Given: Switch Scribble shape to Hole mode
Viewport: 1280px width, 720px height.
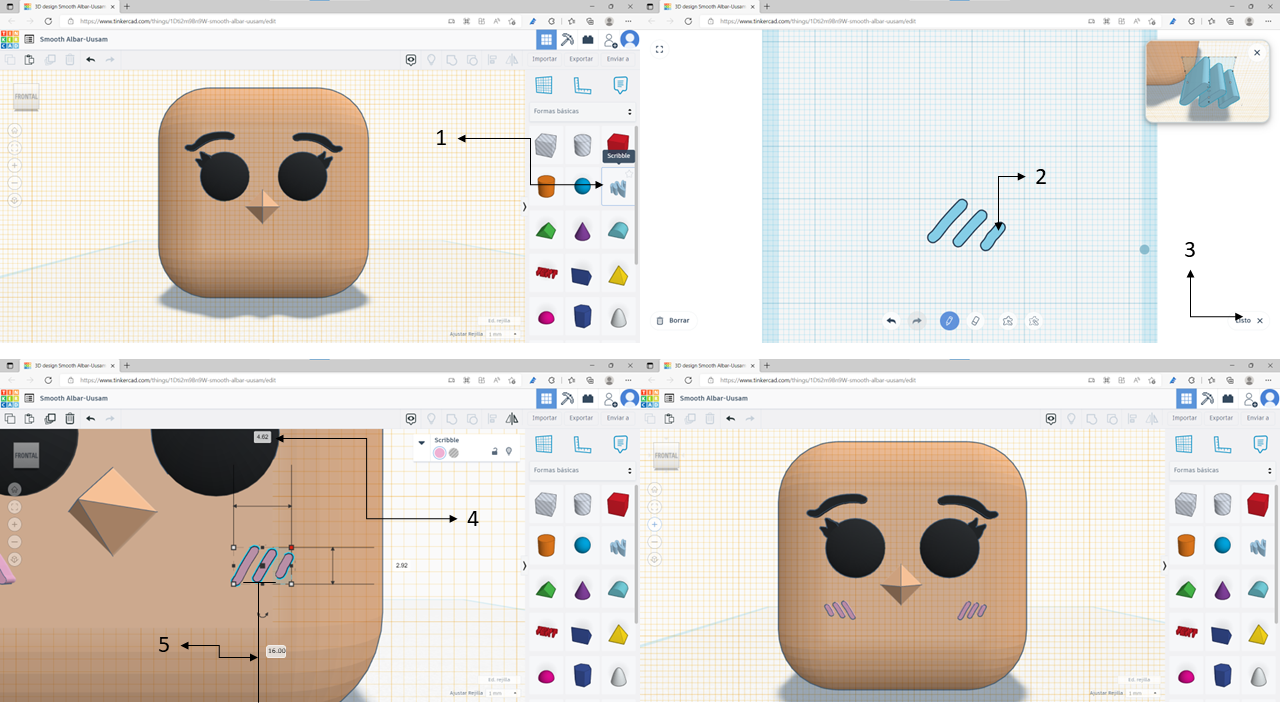Looking at the screenshot, I should 454,453.
